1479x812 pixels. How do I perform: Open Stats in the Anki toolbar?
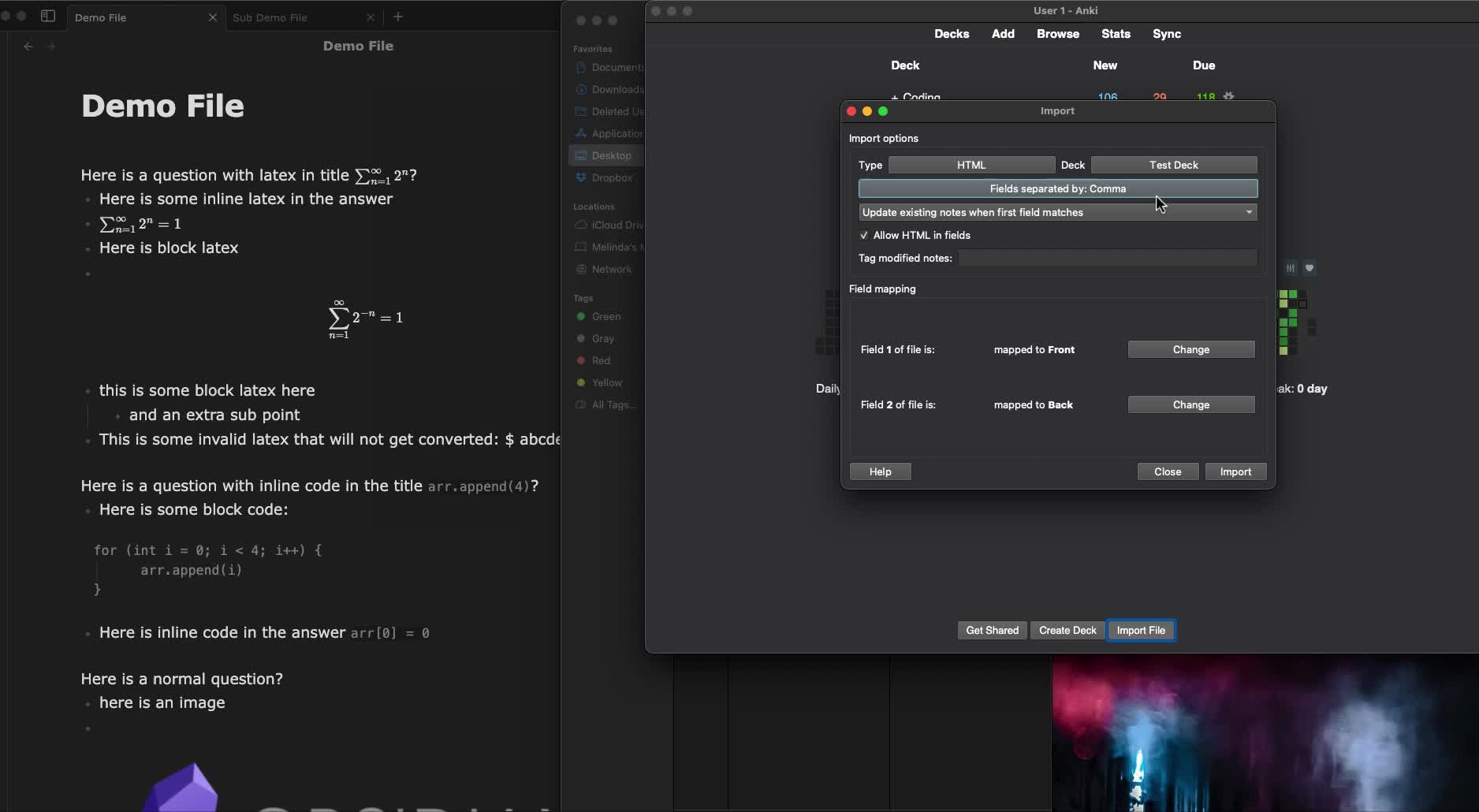[x=1116, y=34]
